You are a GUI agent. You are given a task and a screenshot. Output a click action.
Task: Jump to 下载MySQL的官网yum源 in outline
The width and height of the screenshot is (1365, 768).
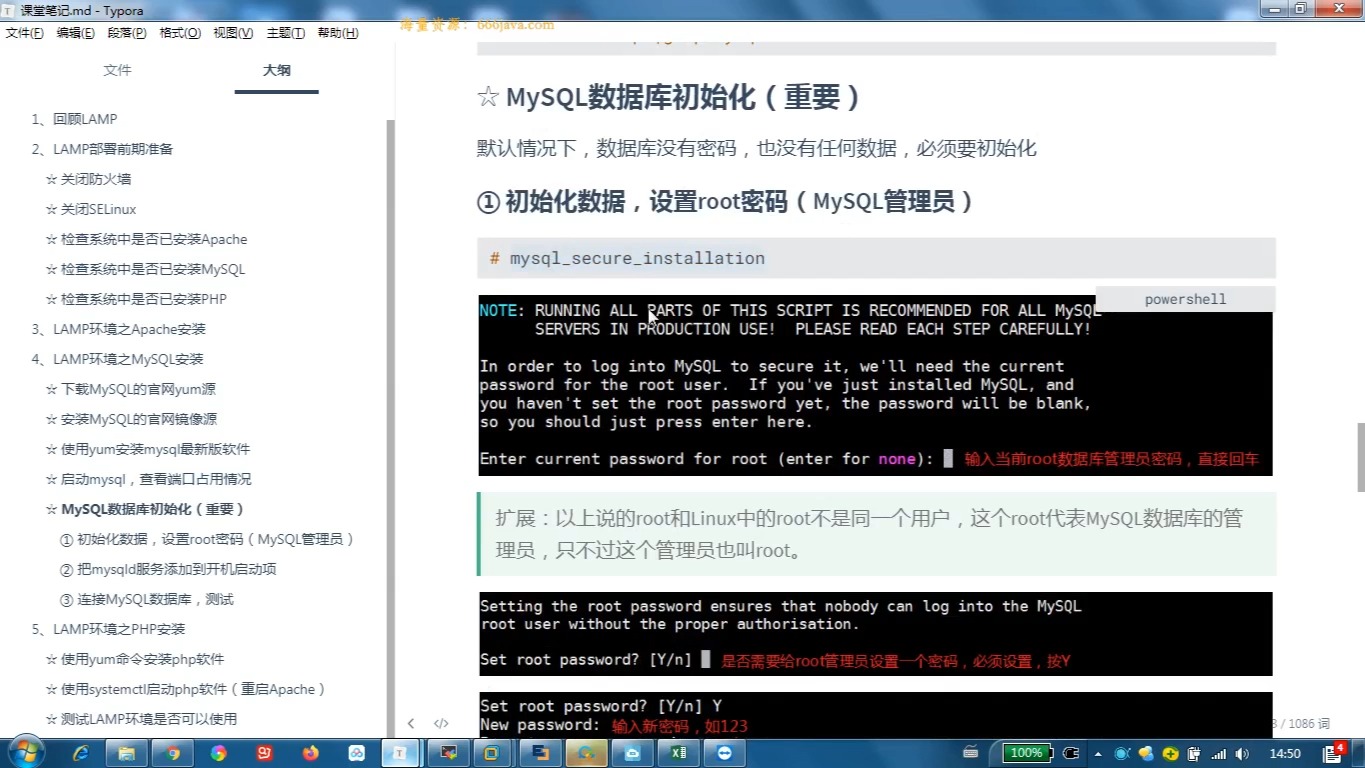click(x=131, y=389)
